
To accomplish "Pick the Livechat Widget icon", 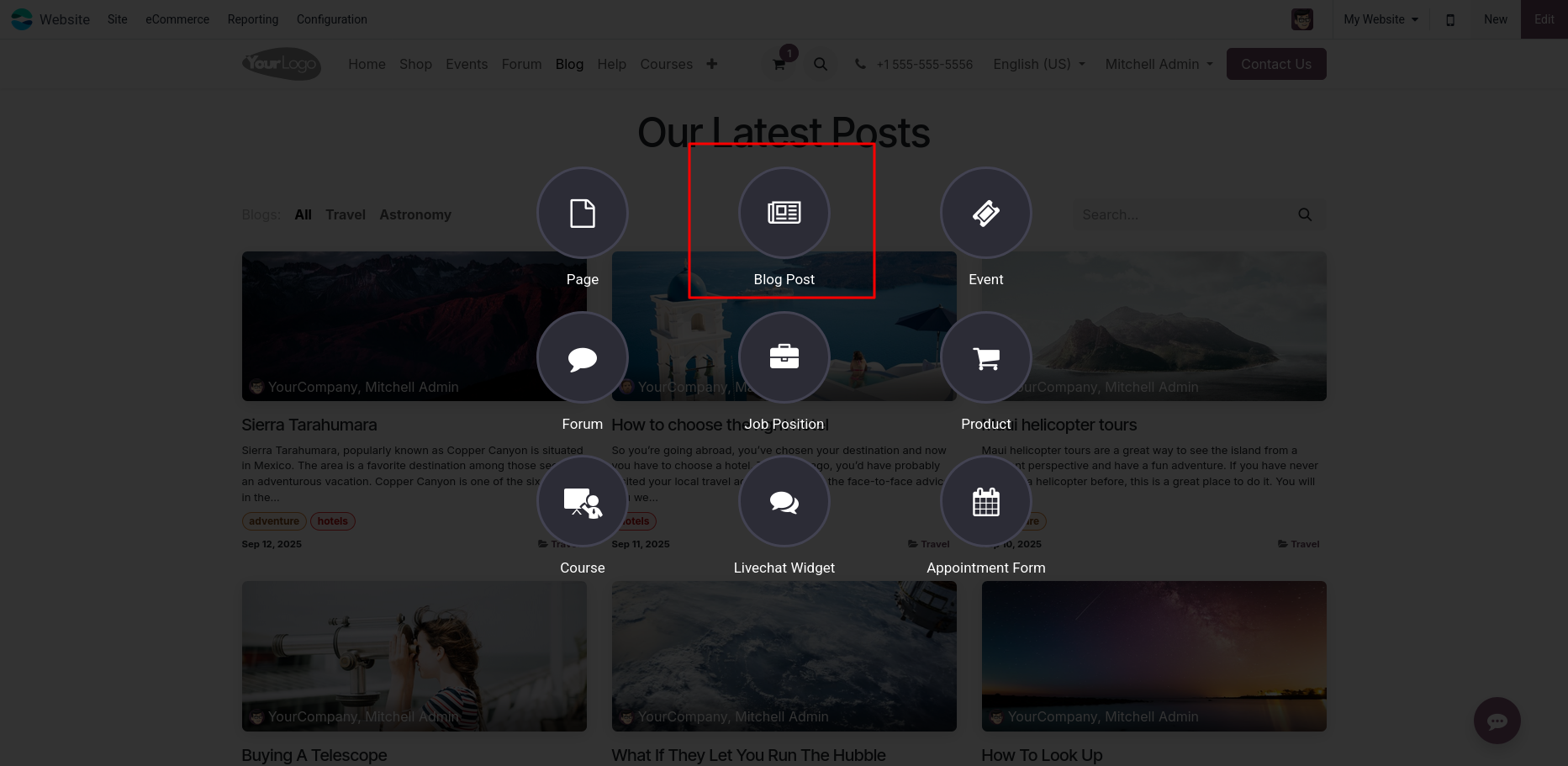I will (784, 502).
